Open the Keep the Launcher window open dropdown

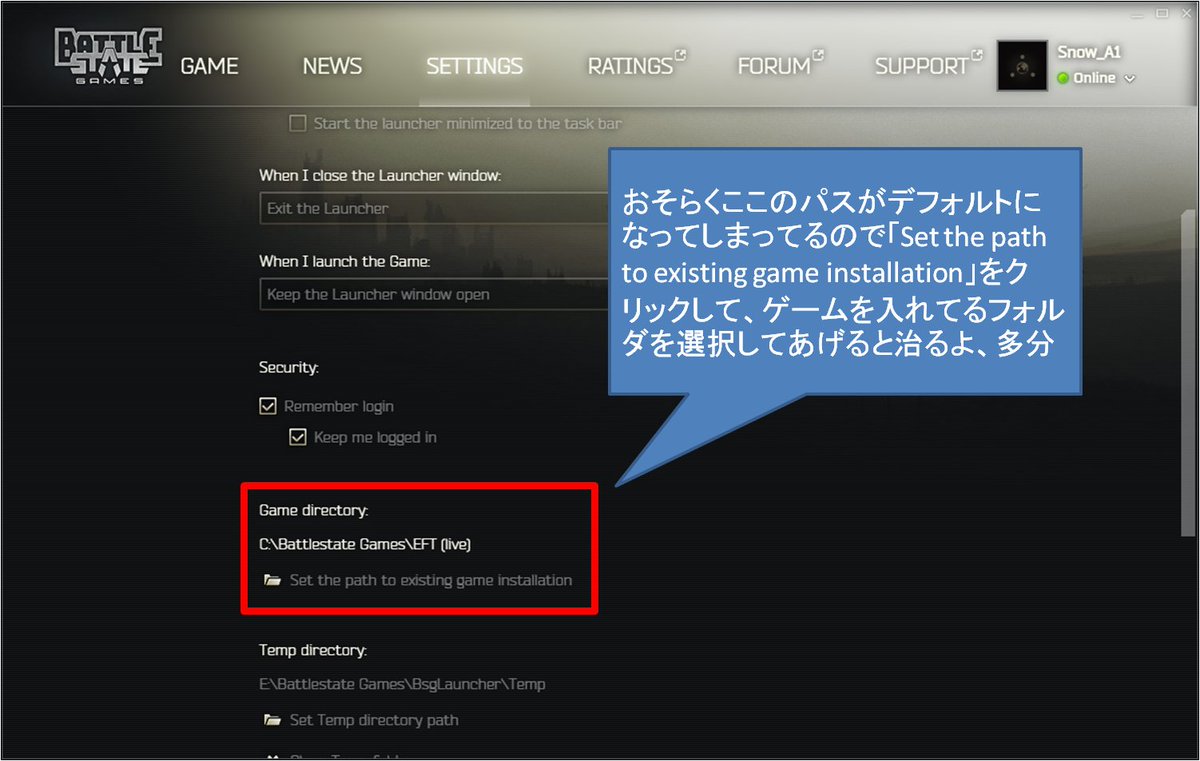point(435,294)
